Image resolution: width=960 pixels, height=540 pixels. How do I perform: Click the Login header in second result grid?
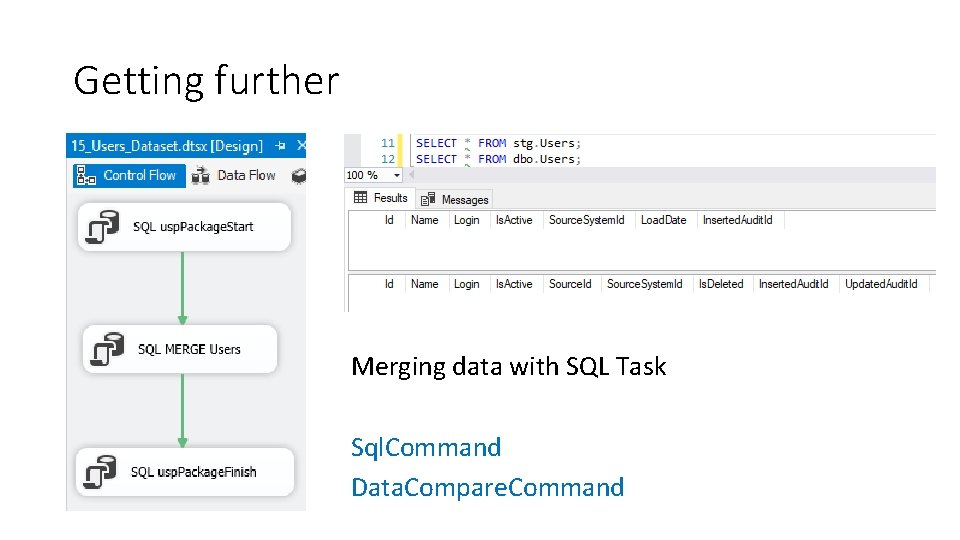[467, 284]
